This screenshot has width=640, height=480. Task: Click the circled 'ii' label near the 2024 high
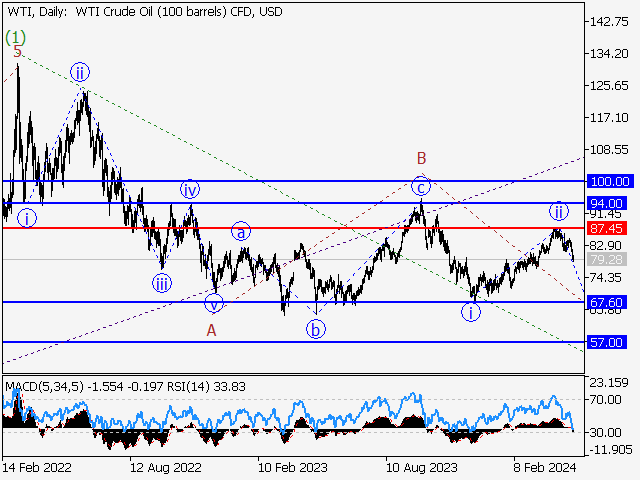pos(559,211)
